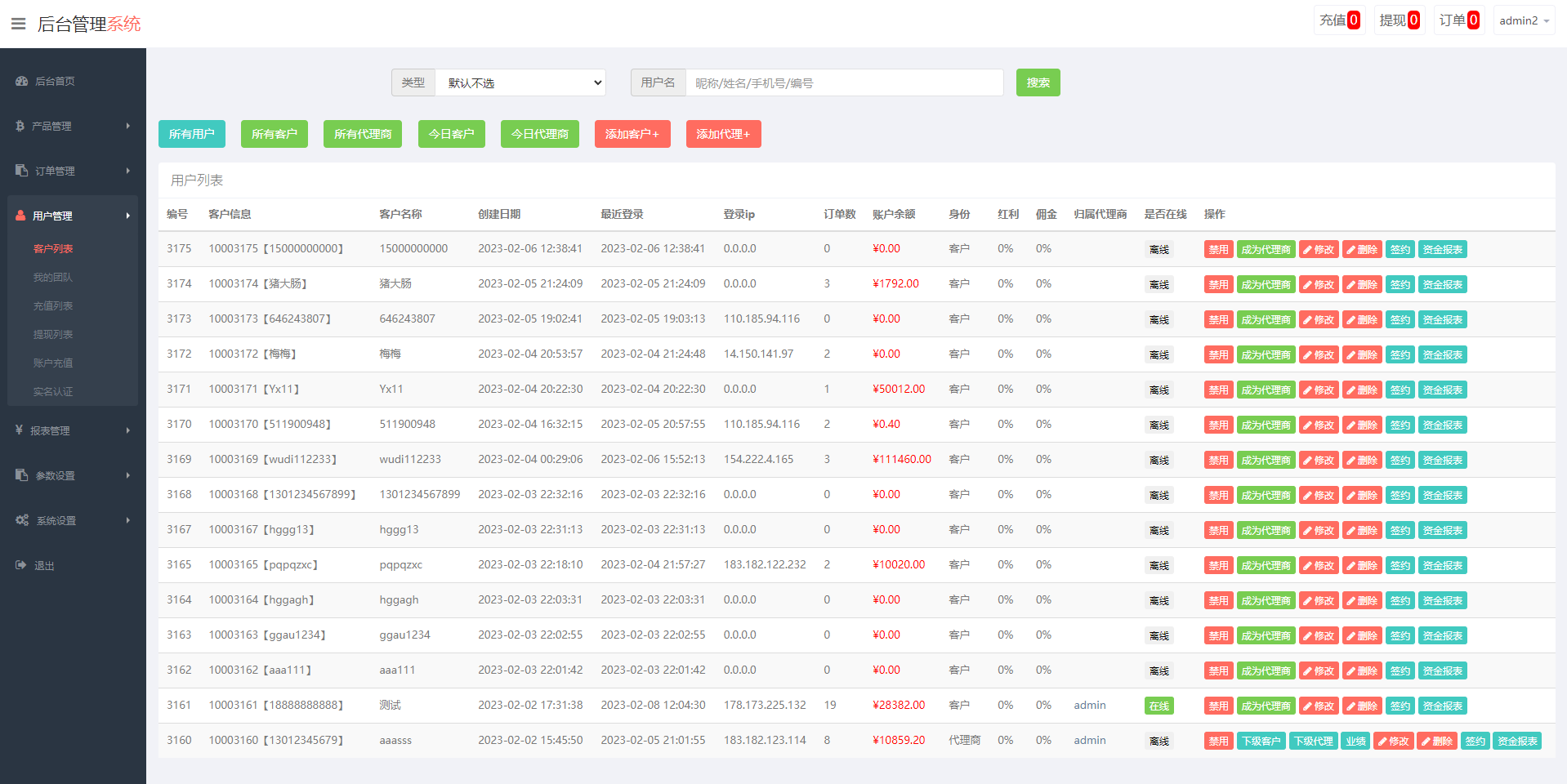Screen dimensions: 1567x784
Task: Click the hamburger menu icon
Action: pos(18,24)
